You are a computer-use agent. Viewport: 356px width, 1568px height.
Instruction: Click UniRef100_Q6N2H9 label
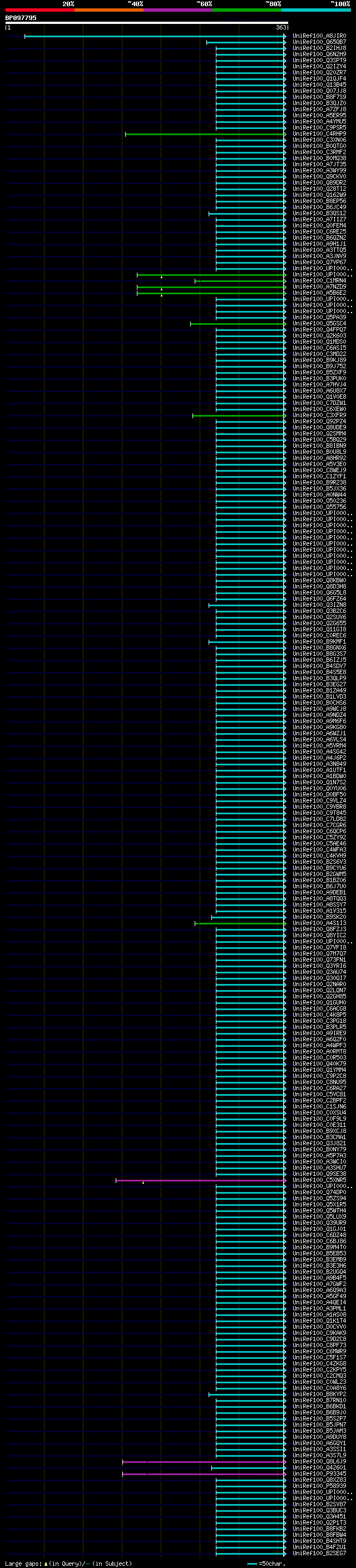[x=319, y=54]
